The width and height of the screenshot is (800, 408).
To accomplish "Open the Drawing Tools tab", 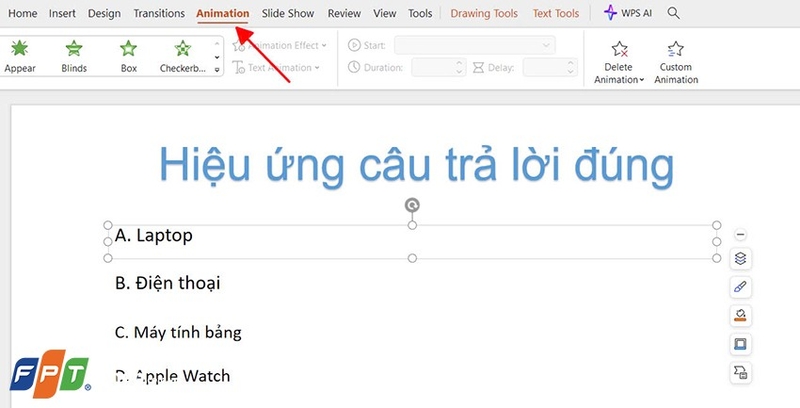I will click(484, 13).
